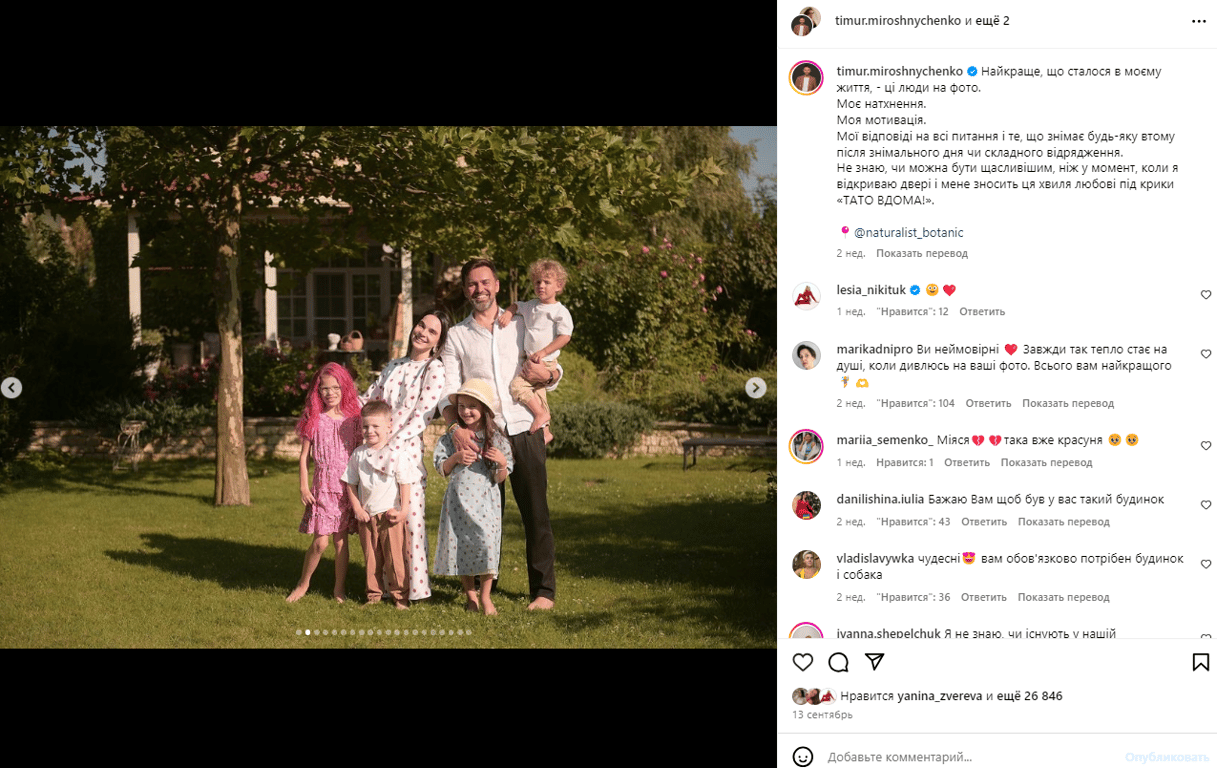
Task: Focus the add comment text field
Action: [x=970, y=757]
